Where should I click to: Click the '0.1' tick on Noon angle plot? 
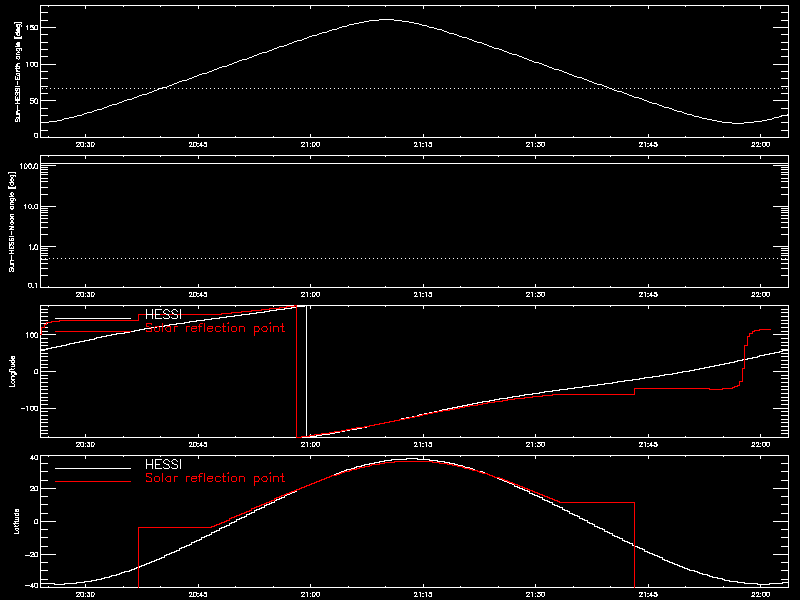point(34,285)
